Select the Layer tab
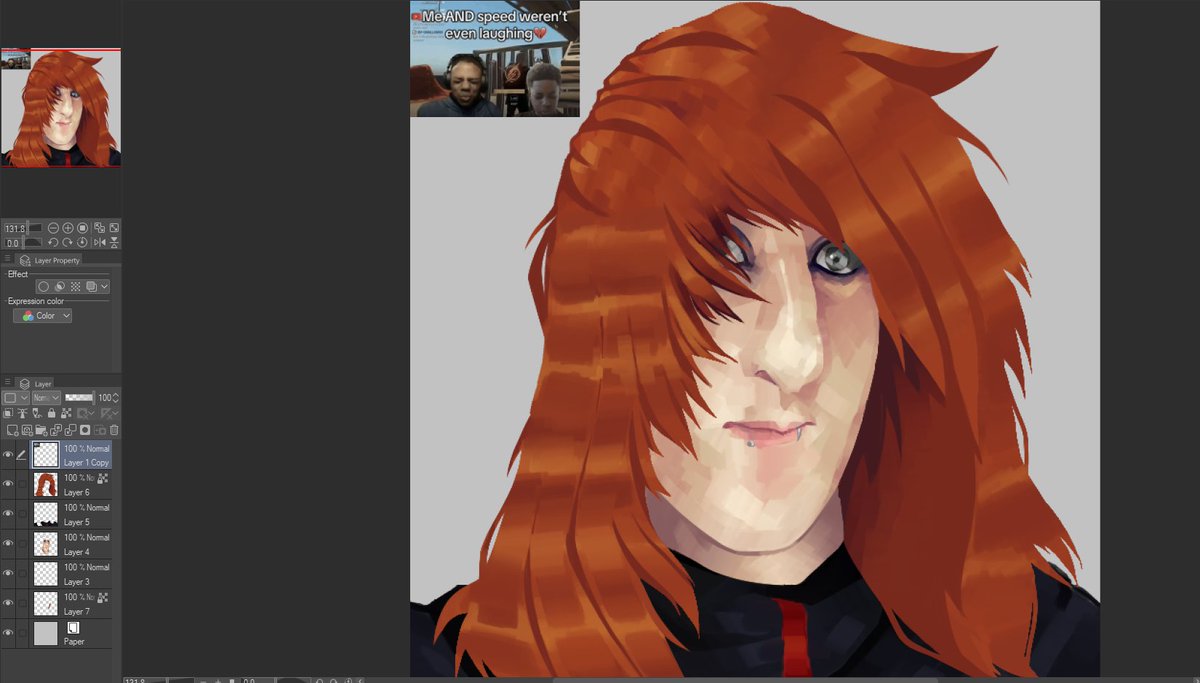 coord(35,383)
